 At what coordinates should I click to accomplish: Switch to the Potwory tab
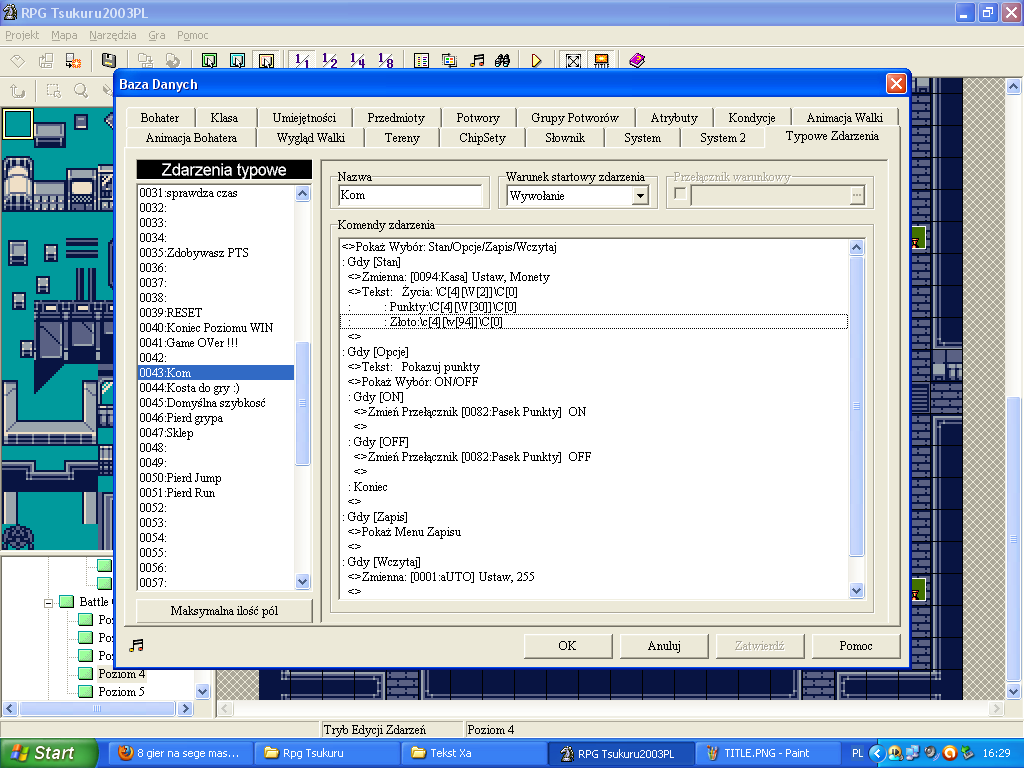pos(478,118)
